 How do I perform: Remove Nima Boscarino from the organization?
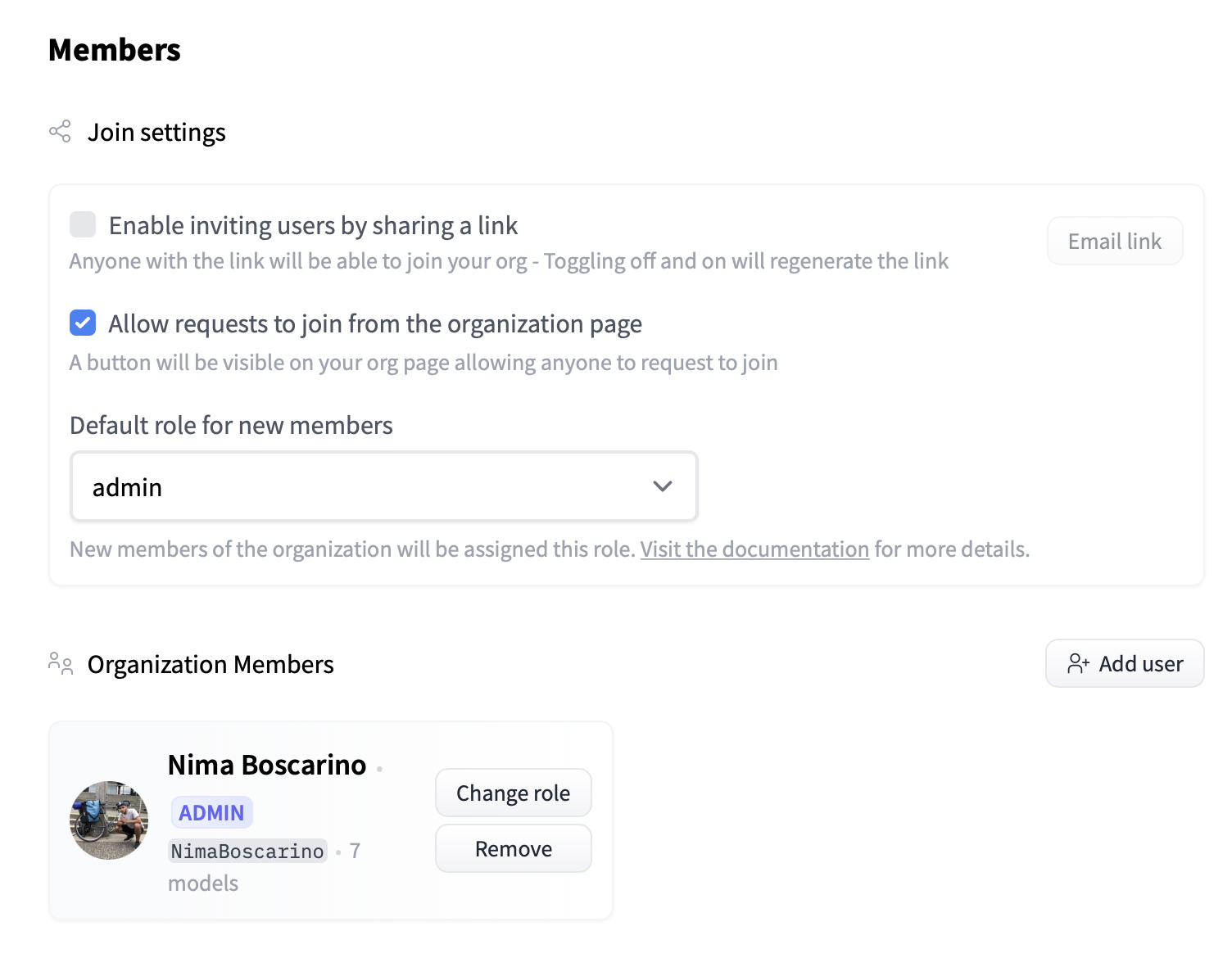tap(513, 848)
